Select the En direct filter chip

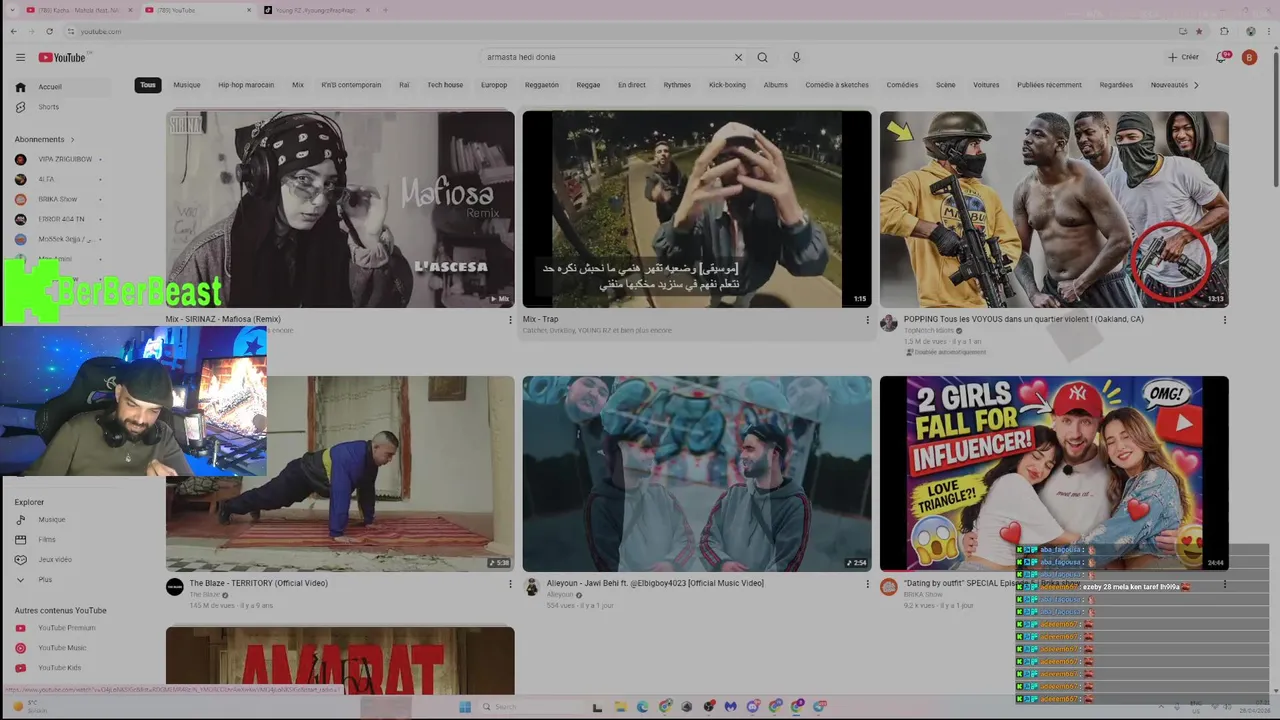tap(632, 85)
